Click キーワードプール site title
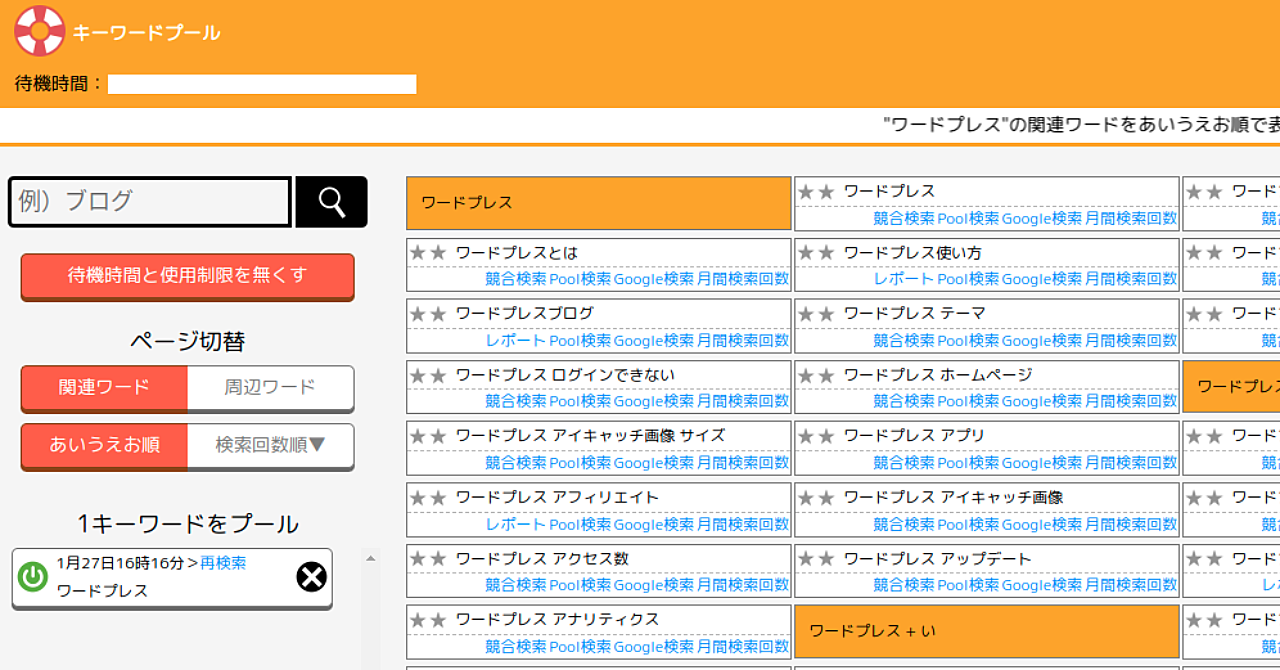 146,32
